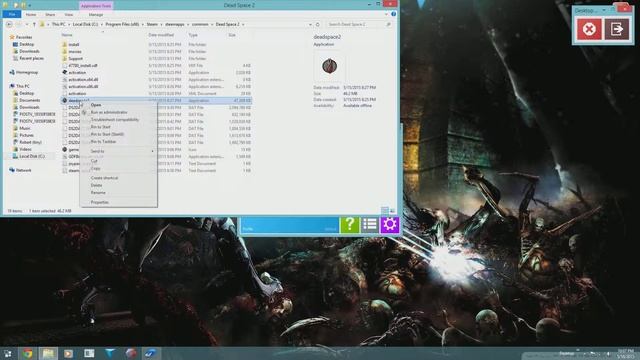Choose Cut in the context menu
This screenshot has width=640, height=360.
tap(94, 161)
